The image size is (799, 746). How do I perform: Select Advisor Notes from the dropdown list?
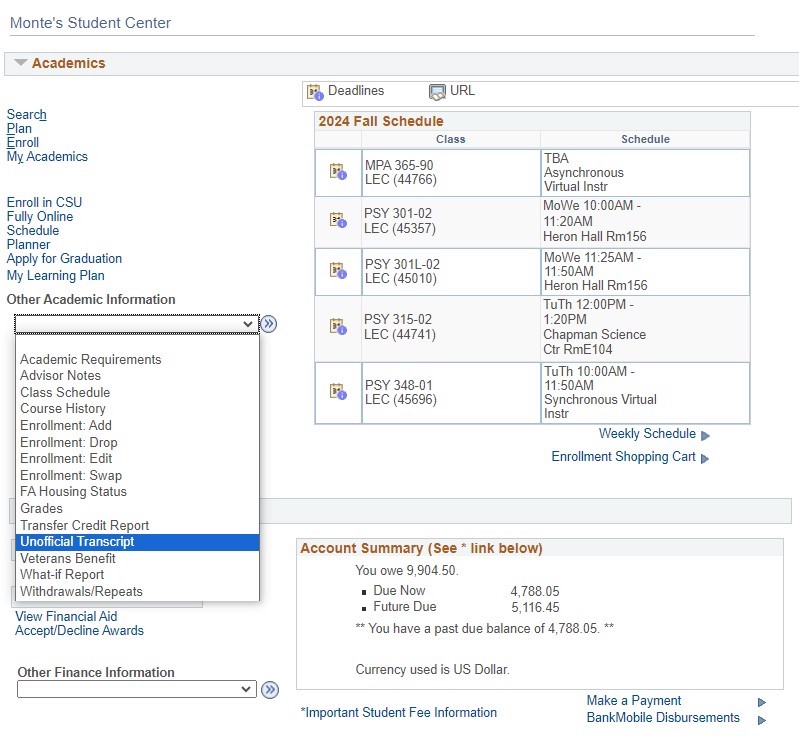pos(137,376)
